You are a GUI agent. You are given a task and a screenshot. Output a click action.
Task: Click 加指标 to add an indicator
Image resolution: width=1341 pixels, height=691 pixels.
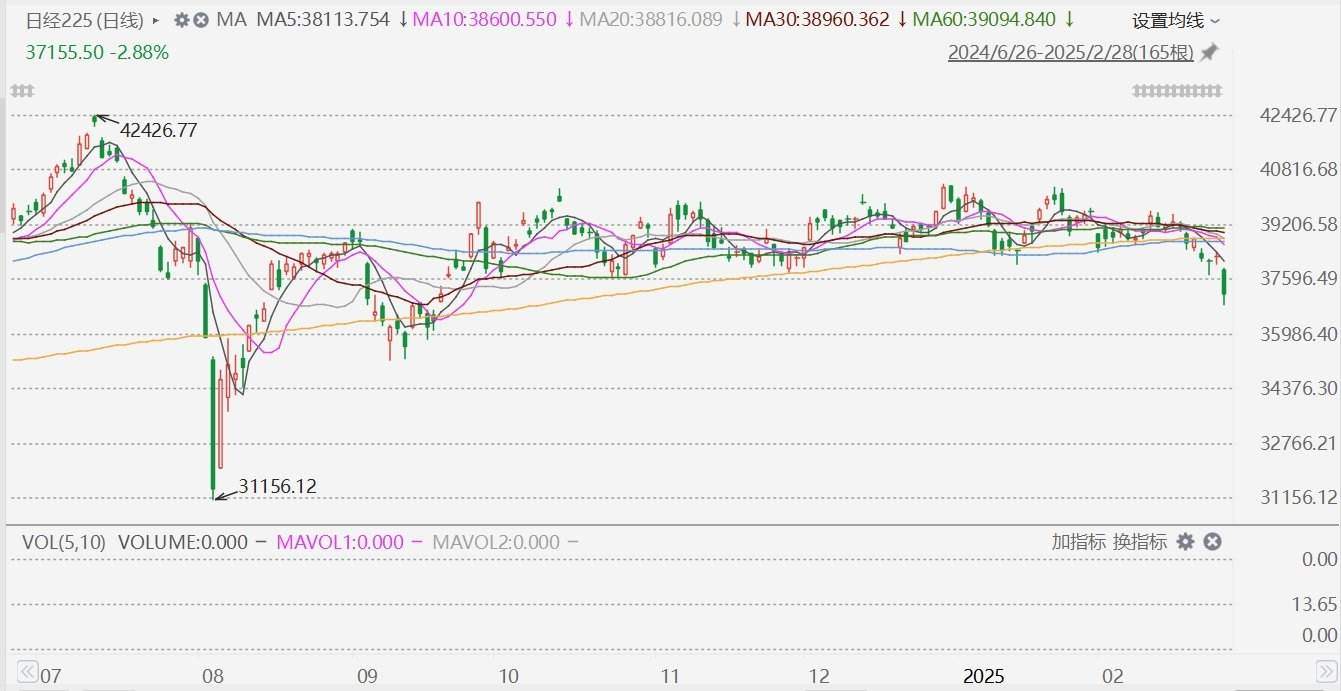[x=1078, y=542]
